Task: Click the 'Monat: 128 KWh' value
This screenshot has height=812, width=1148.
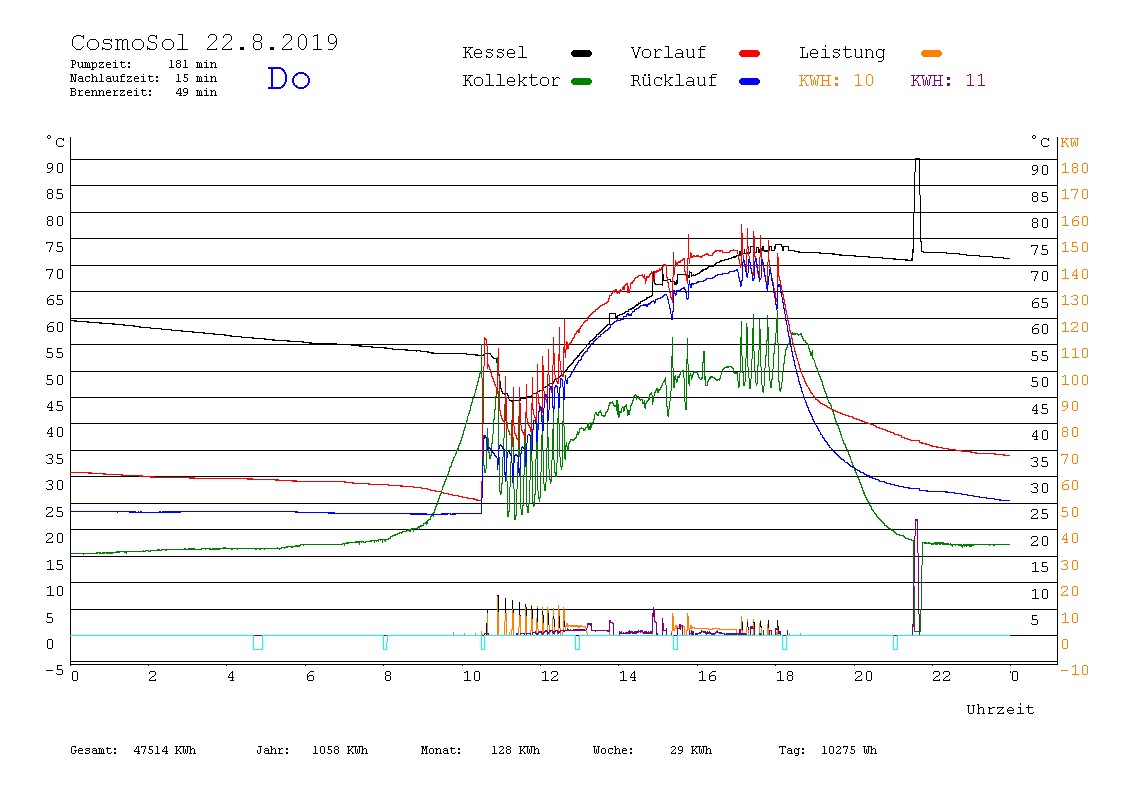Action: 480,750
